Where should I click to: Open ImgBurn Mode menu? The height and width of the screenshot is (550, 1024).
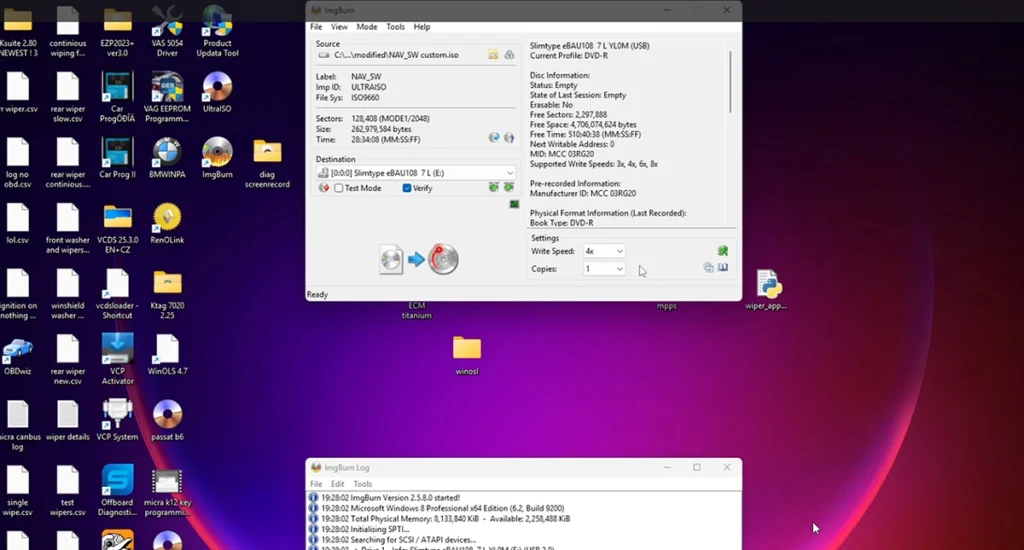pos(366,27)
